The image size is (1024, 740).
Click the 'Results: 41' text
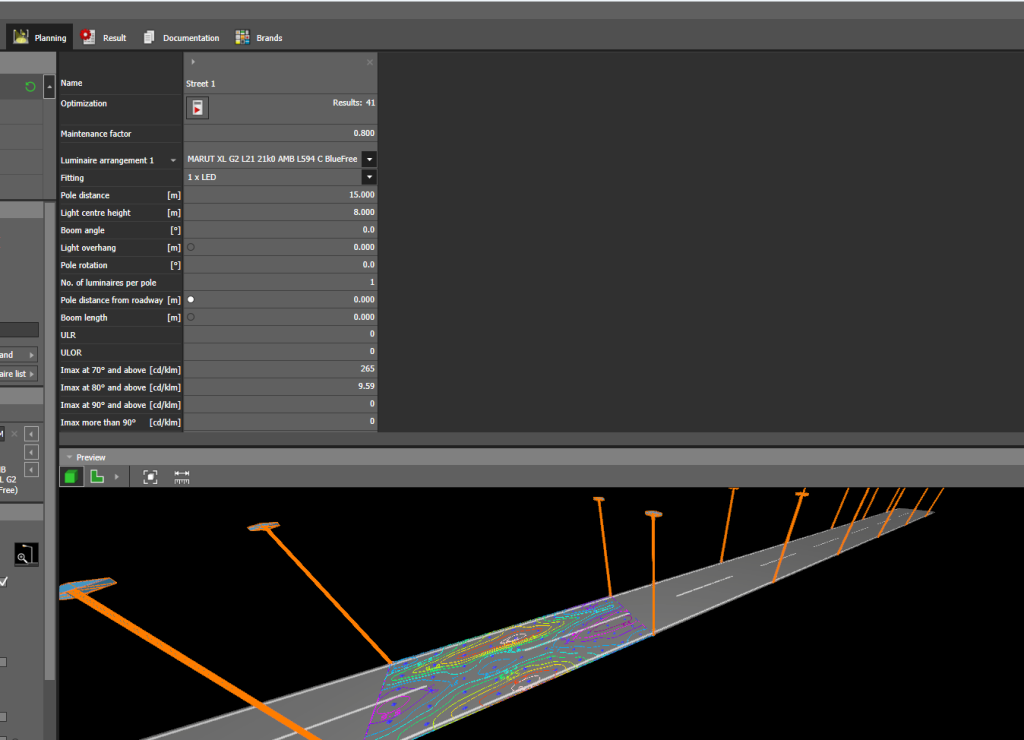tap(353, 103)
